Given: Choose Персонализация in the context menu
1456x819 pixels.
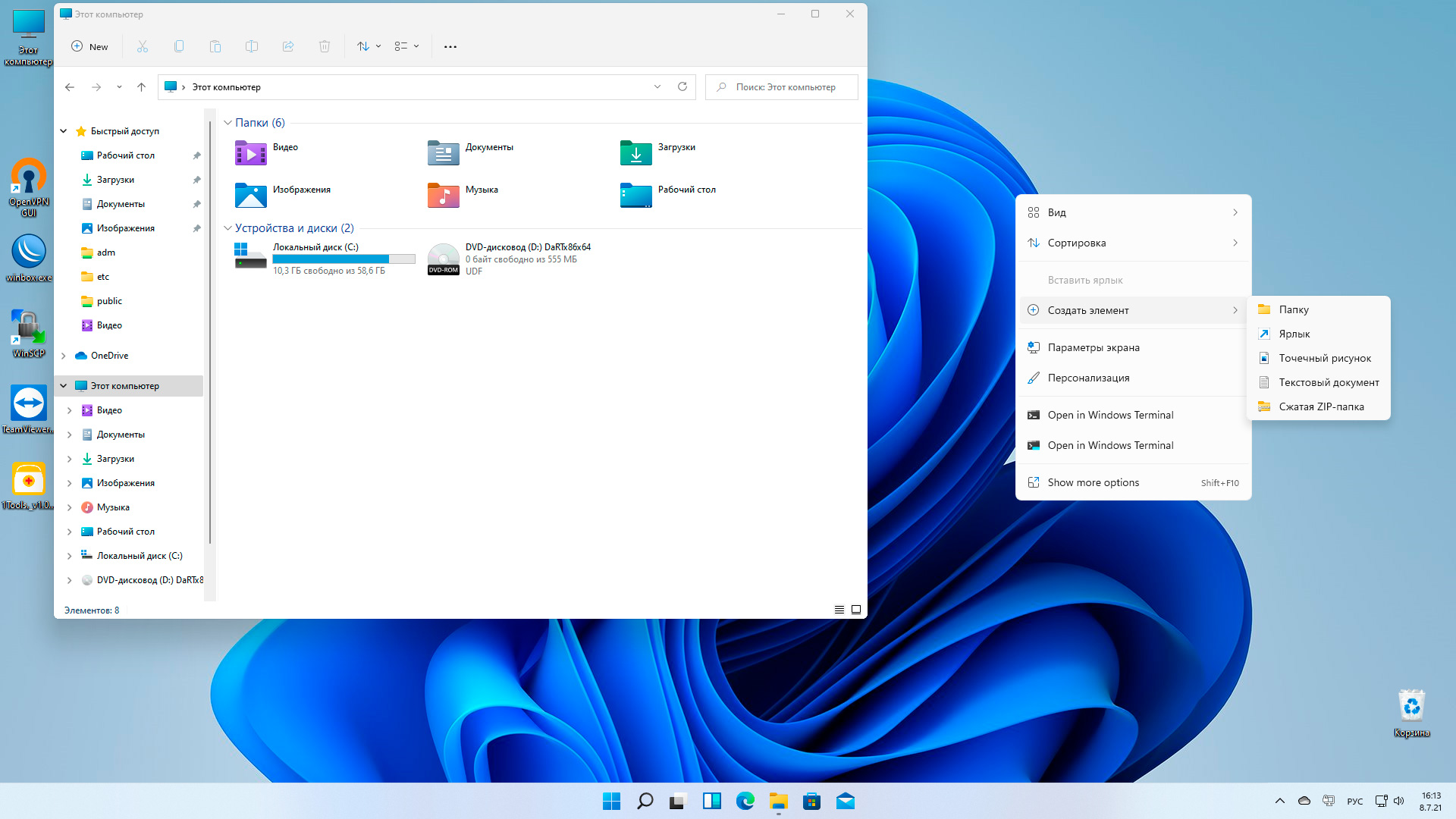Looking at the screenshot, I should 1088,378.
